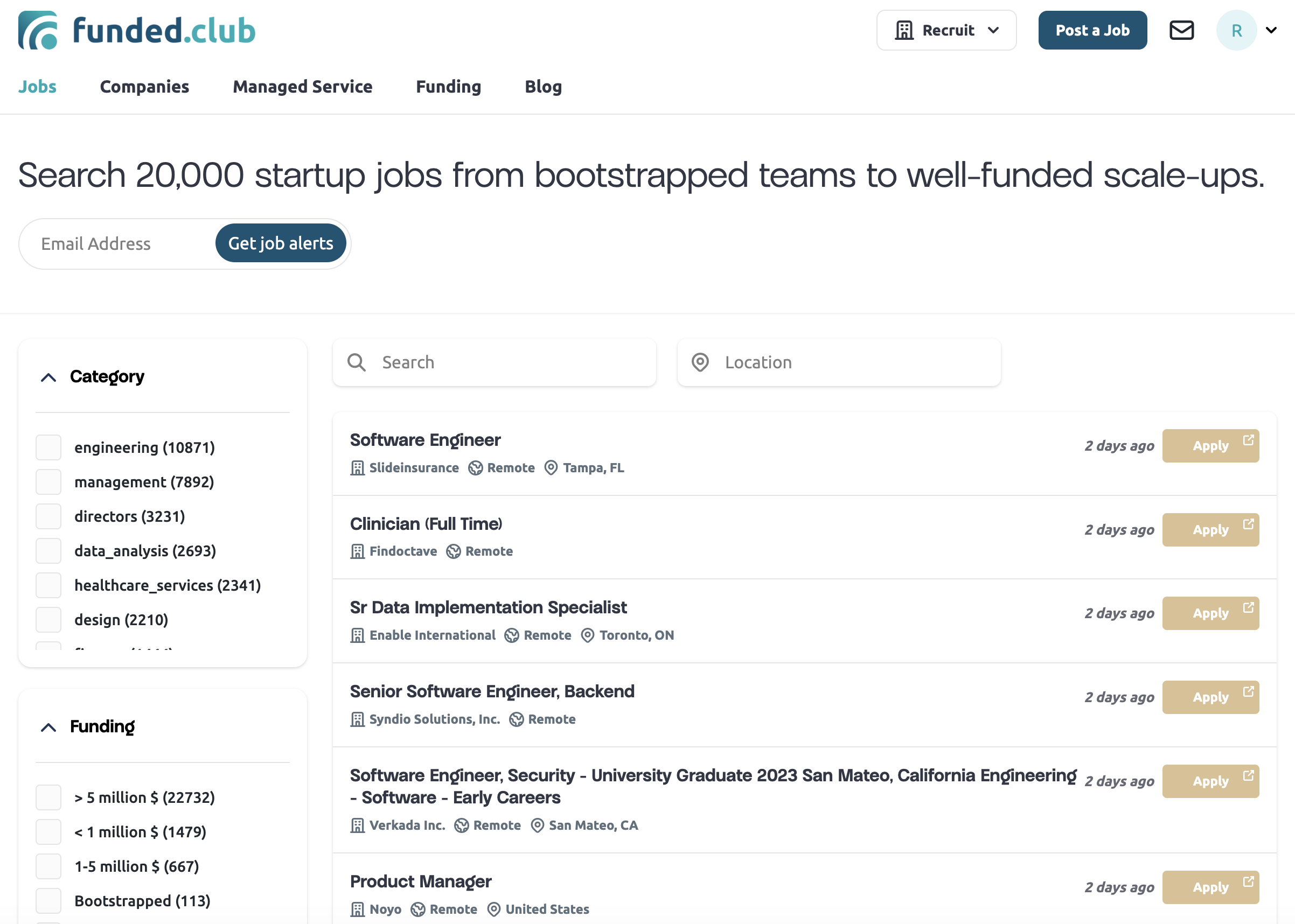Click the San Mateo, CA pin icon
1295x924 pixels.
(x=538, y=825)
